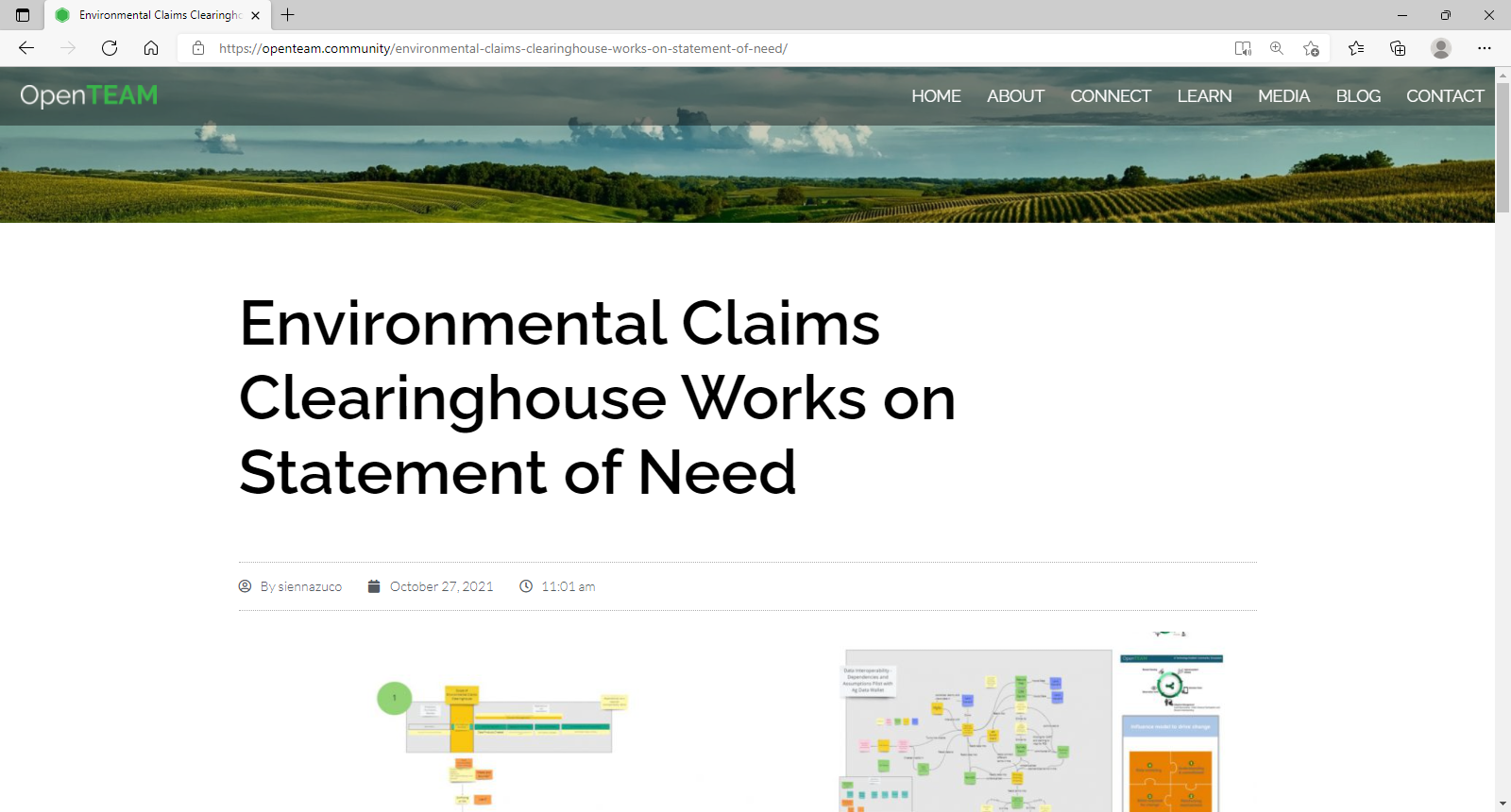
Task: Open the HOME menu item
Action: [936, 96]
